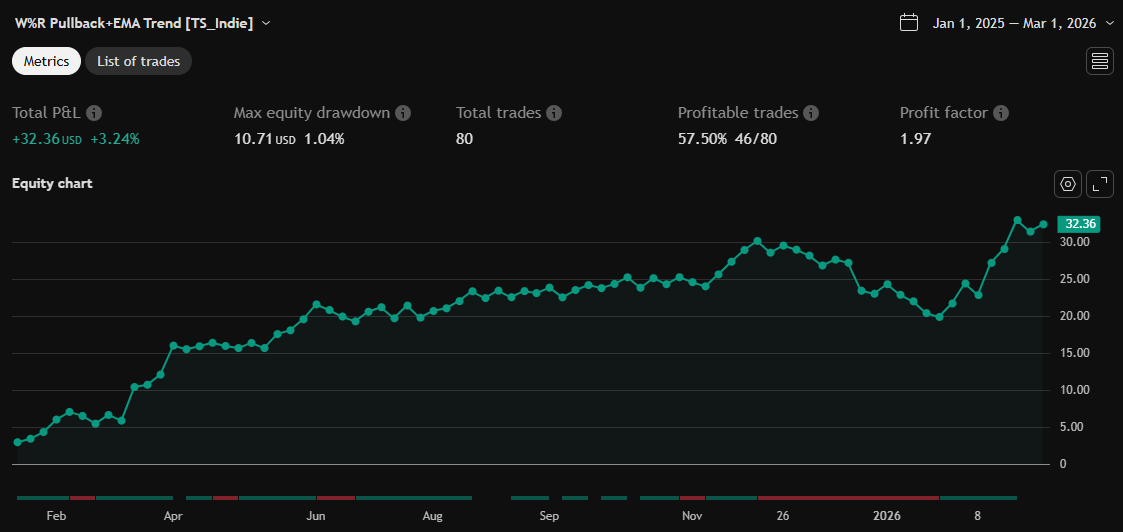Switch to the Metrics tab
Screen dimensions: 1123x532
pos(46,61)
